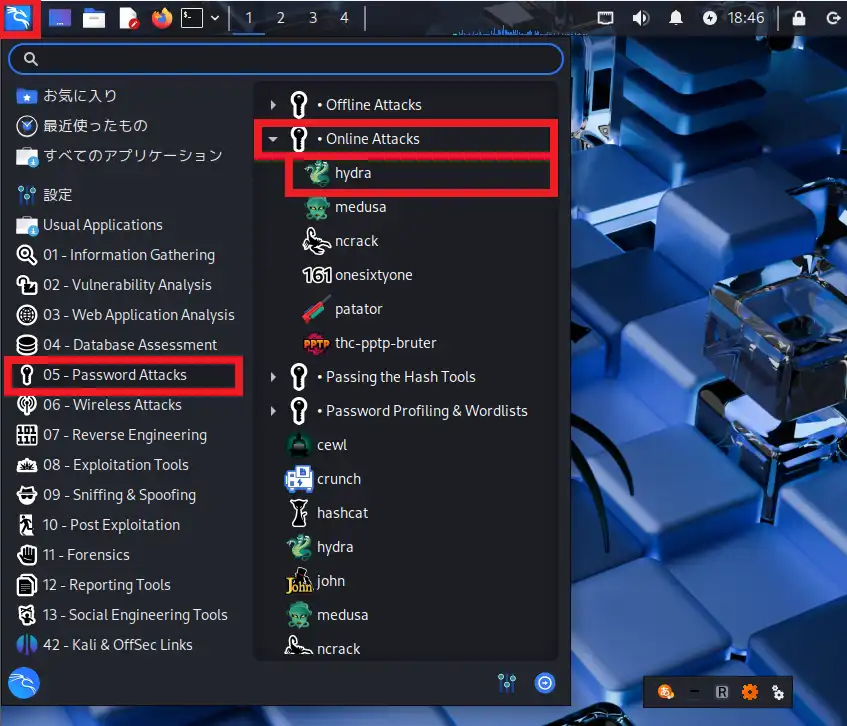Show desktop using the panel icon
Viewport: 847px width, 726px height.
60,18
